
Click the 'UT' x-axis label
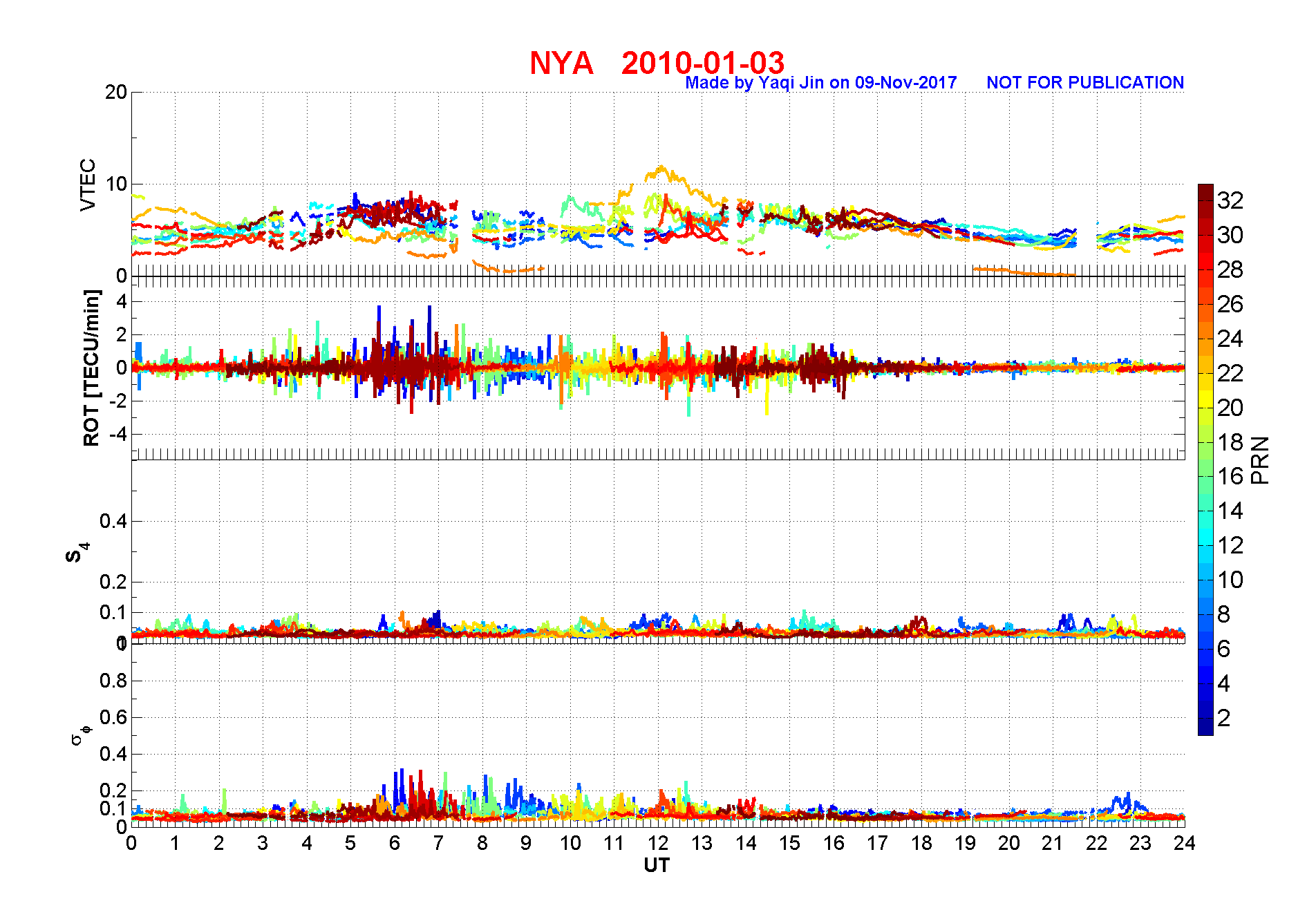(657, 865)
